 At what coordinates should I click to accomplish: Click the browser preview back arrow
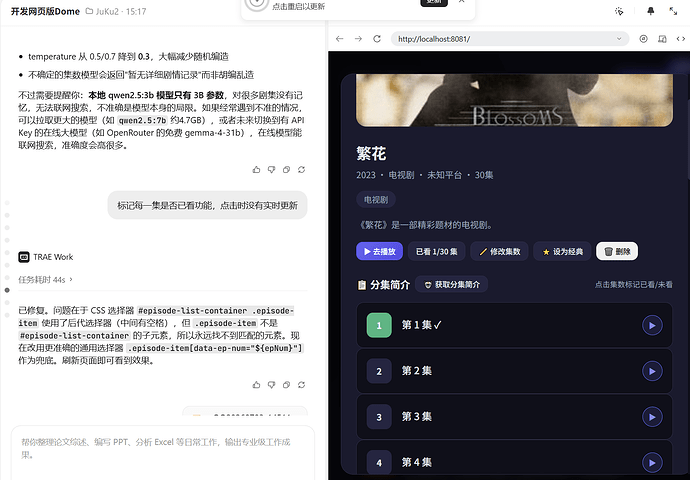(339, 39)
